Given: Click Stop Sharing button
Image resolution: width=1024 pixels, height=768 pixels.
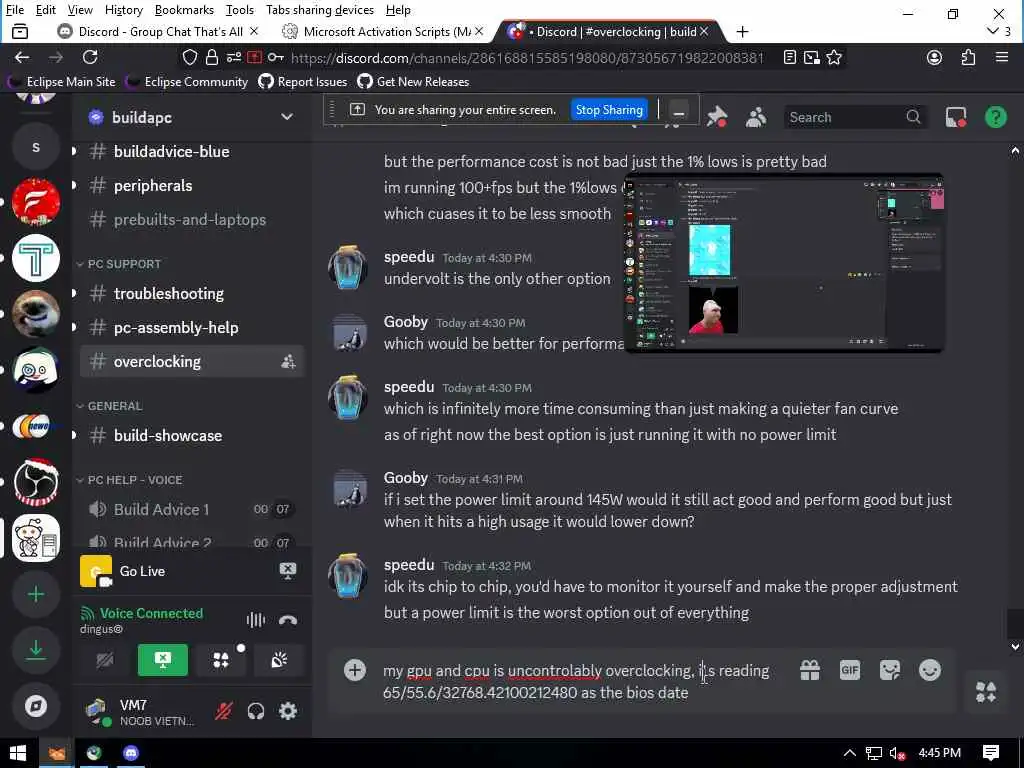Looking at the screenshot, I should [x=609, y=110].
